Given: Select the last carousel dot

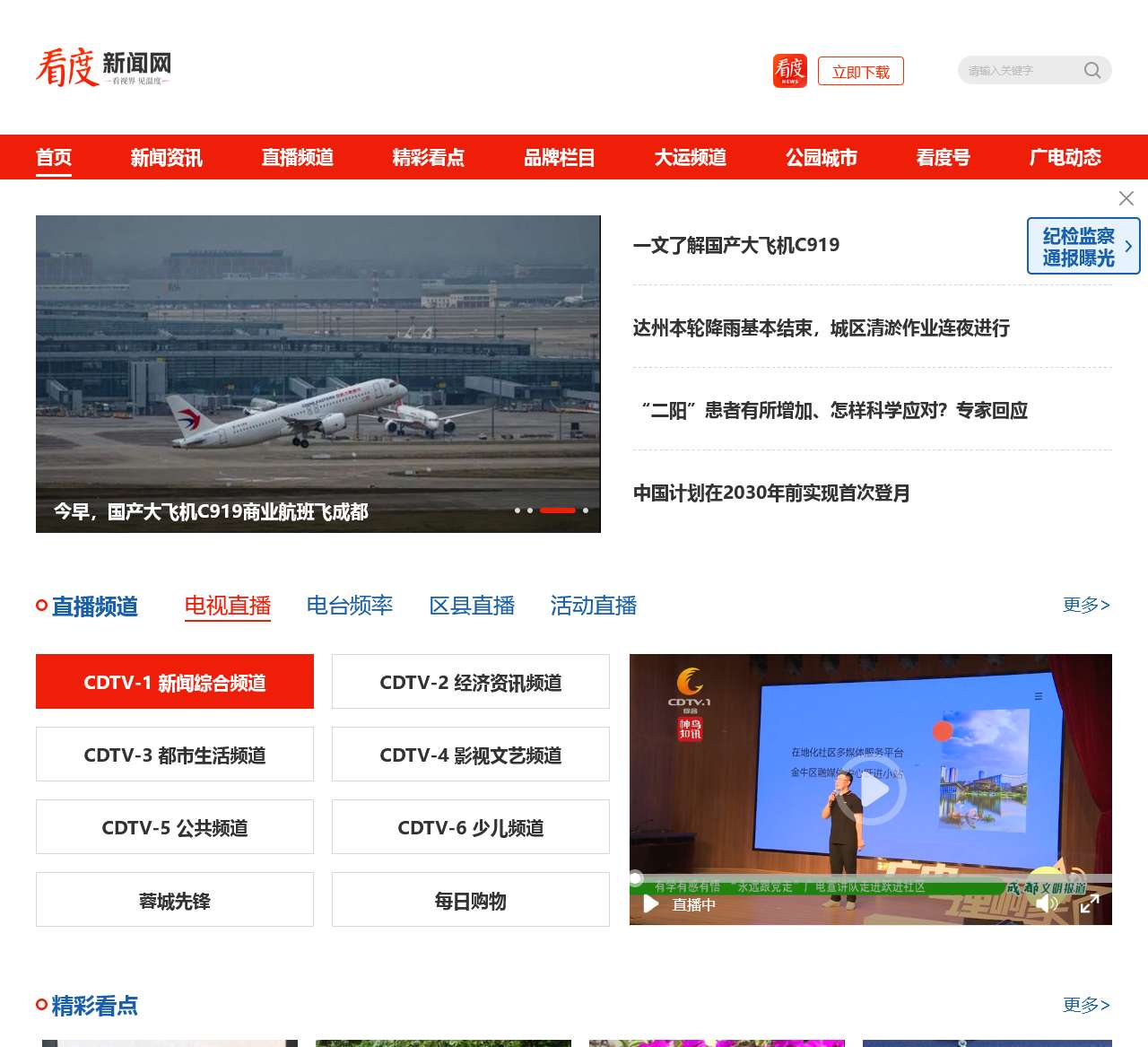Looking at the screenshot, I should 586,510.
